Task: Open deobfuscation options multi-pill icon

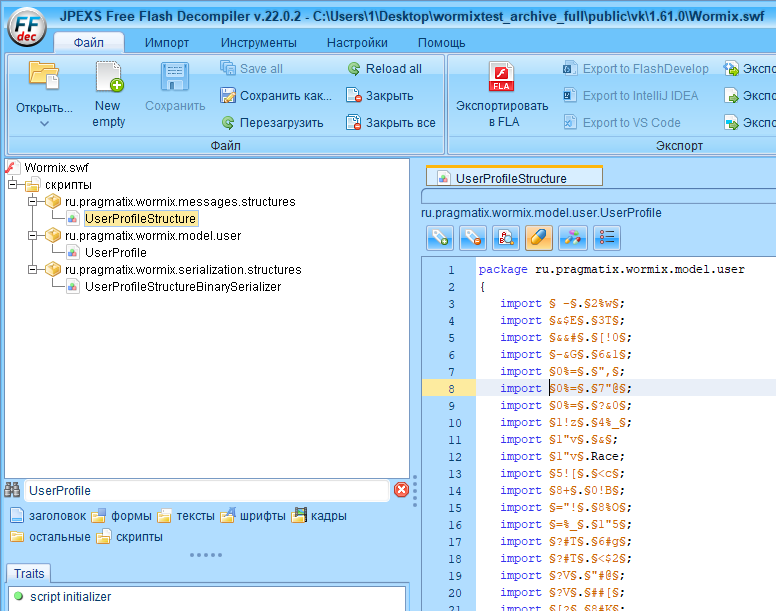Action: (573, 238)
